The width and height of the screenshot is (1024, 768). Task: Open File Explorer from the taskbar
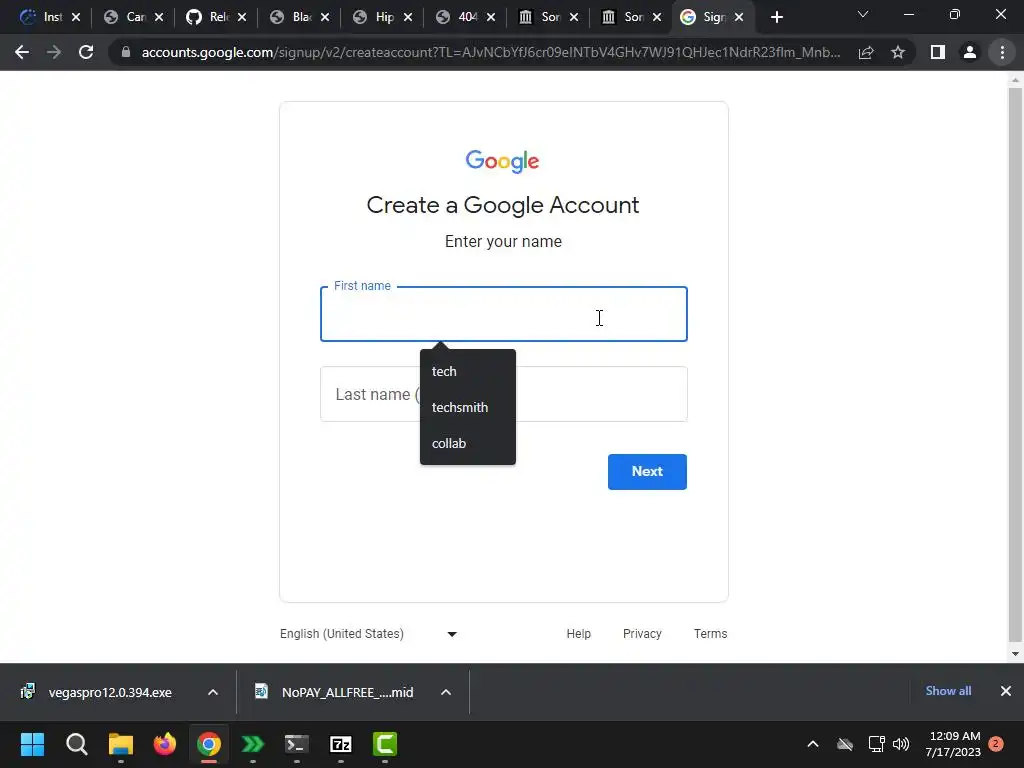(121, 744)
